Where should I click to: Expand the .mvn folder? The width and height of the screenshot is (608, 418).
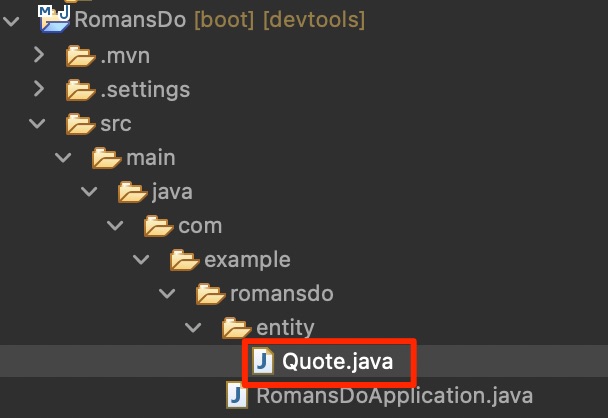(x=38, y=55)
